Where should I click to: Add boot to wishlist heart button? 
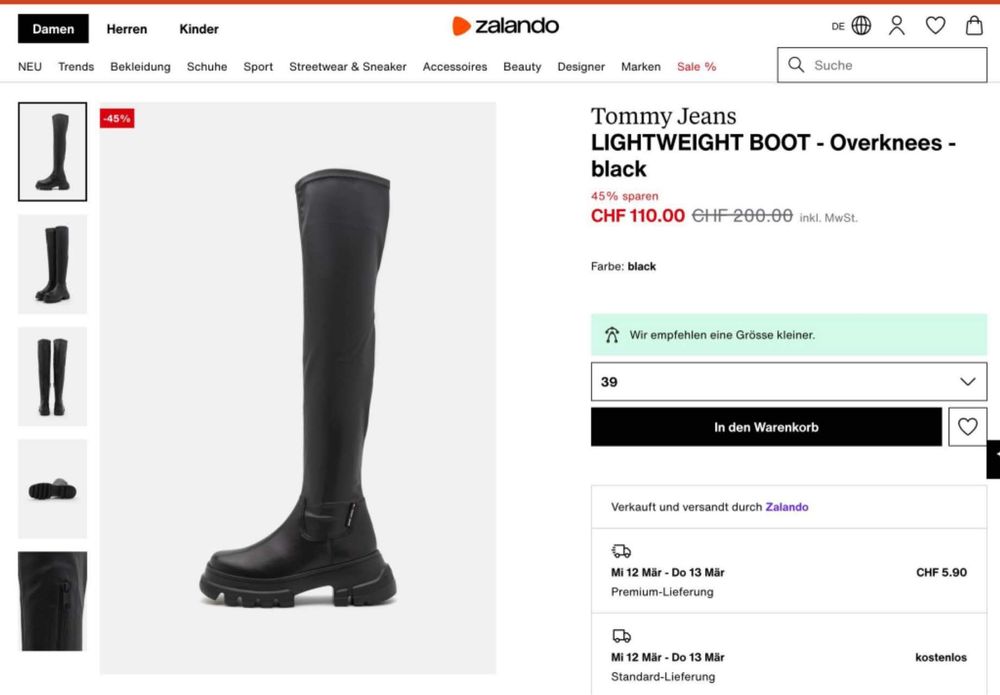(967, 427)
